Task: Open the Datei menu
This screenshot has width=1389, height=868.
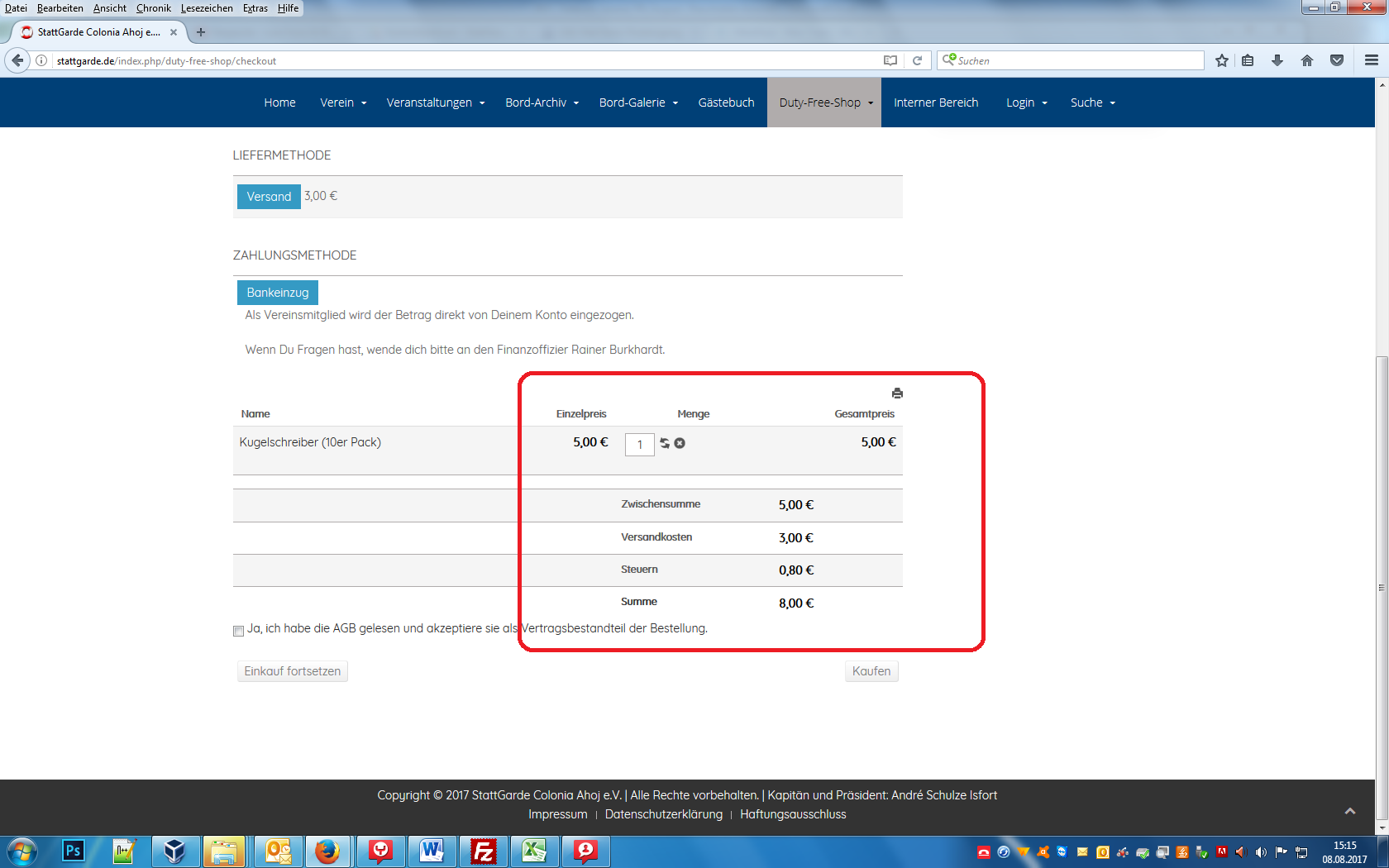Action: click(x=16, y=8)
